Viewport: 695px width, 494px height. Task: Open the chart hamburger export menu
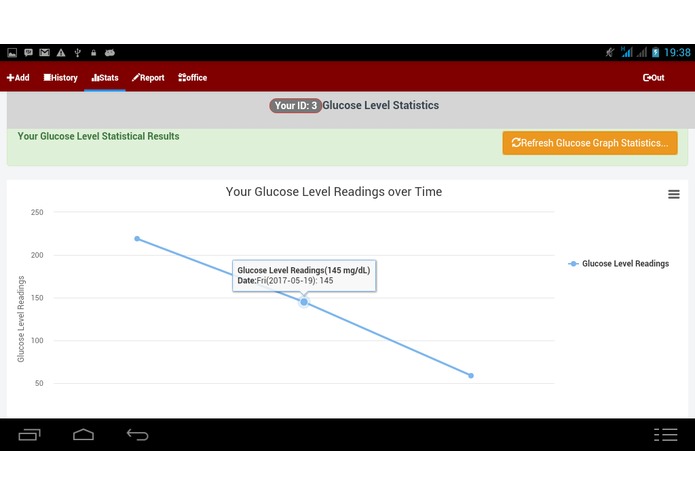[674, 194]
